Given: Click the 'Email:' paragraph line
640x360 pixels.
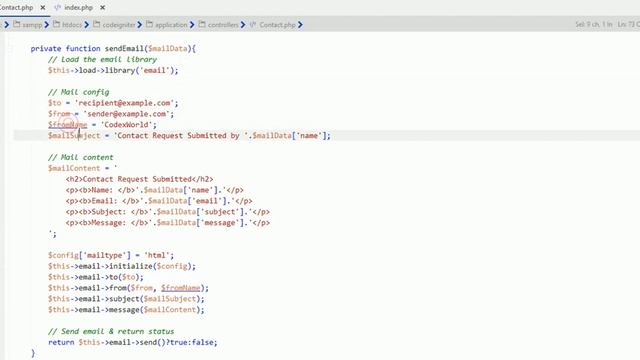Looking at the screenshot, I should [x=159, y=201].
